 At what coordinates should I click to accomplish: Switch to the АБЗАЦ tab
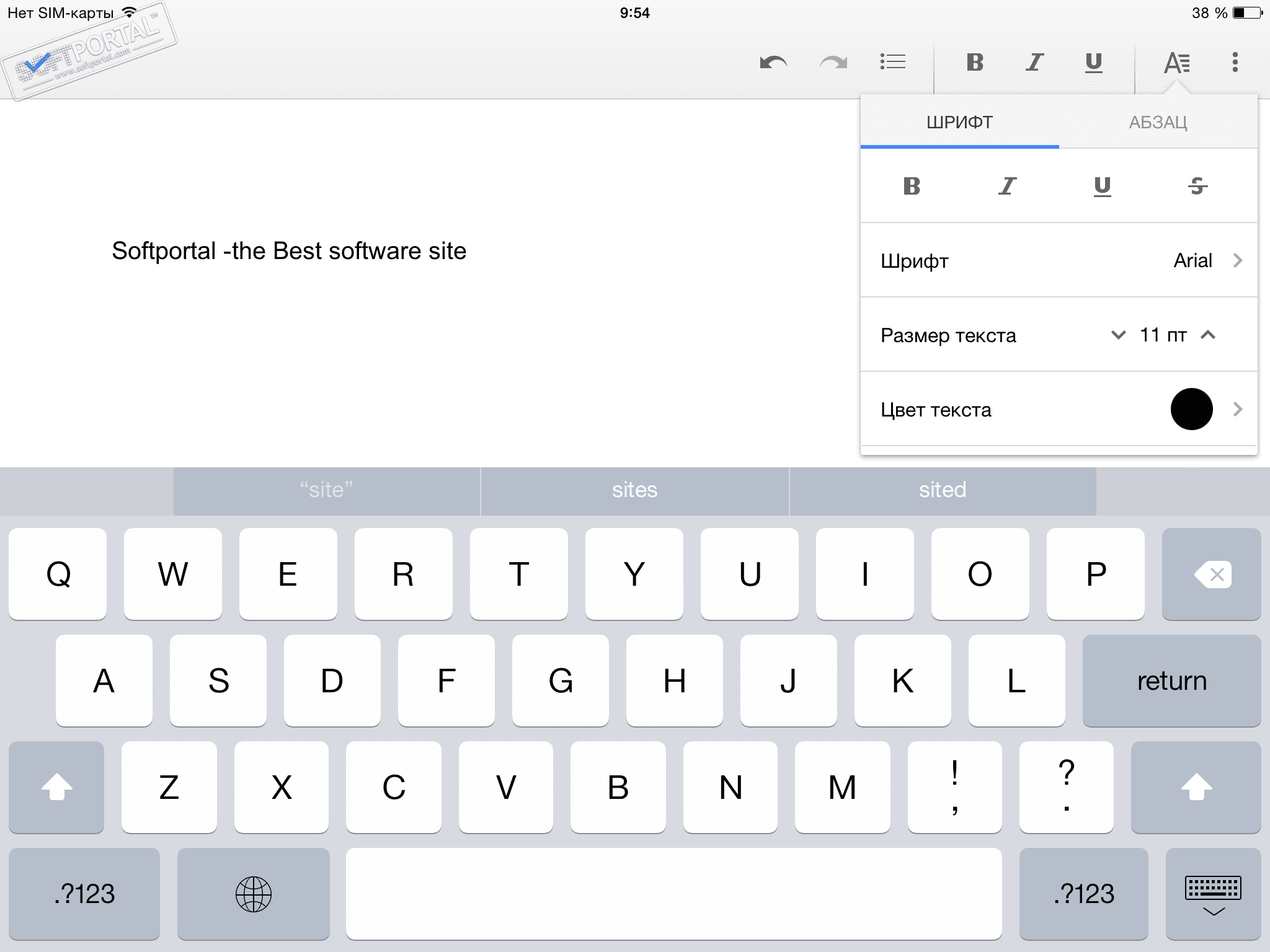click(1158, 122)
